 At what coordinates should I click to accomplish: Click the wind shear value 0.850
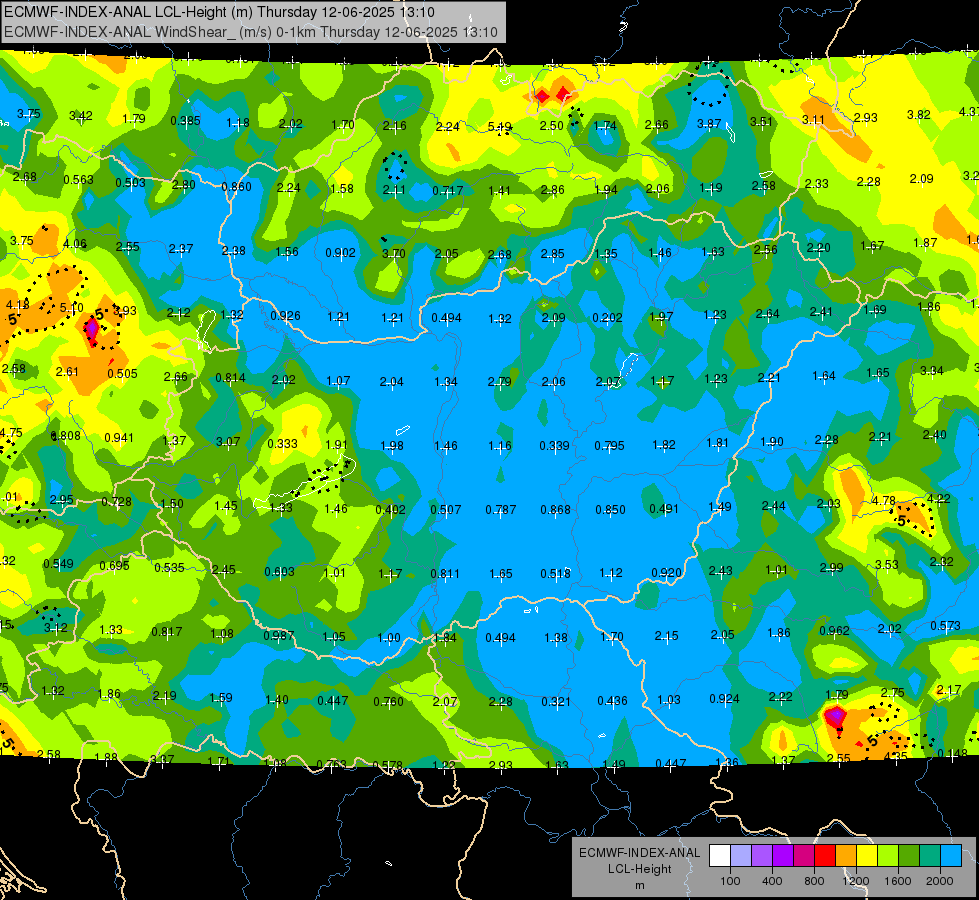(x=610, y=509)
